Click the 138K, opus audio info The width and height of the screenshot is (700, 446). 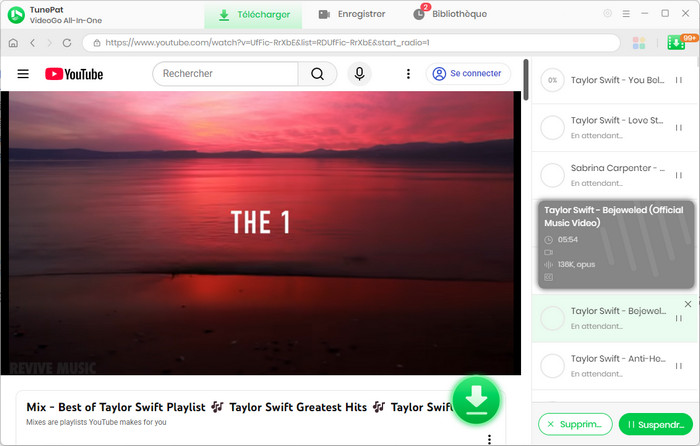point(576,264)
